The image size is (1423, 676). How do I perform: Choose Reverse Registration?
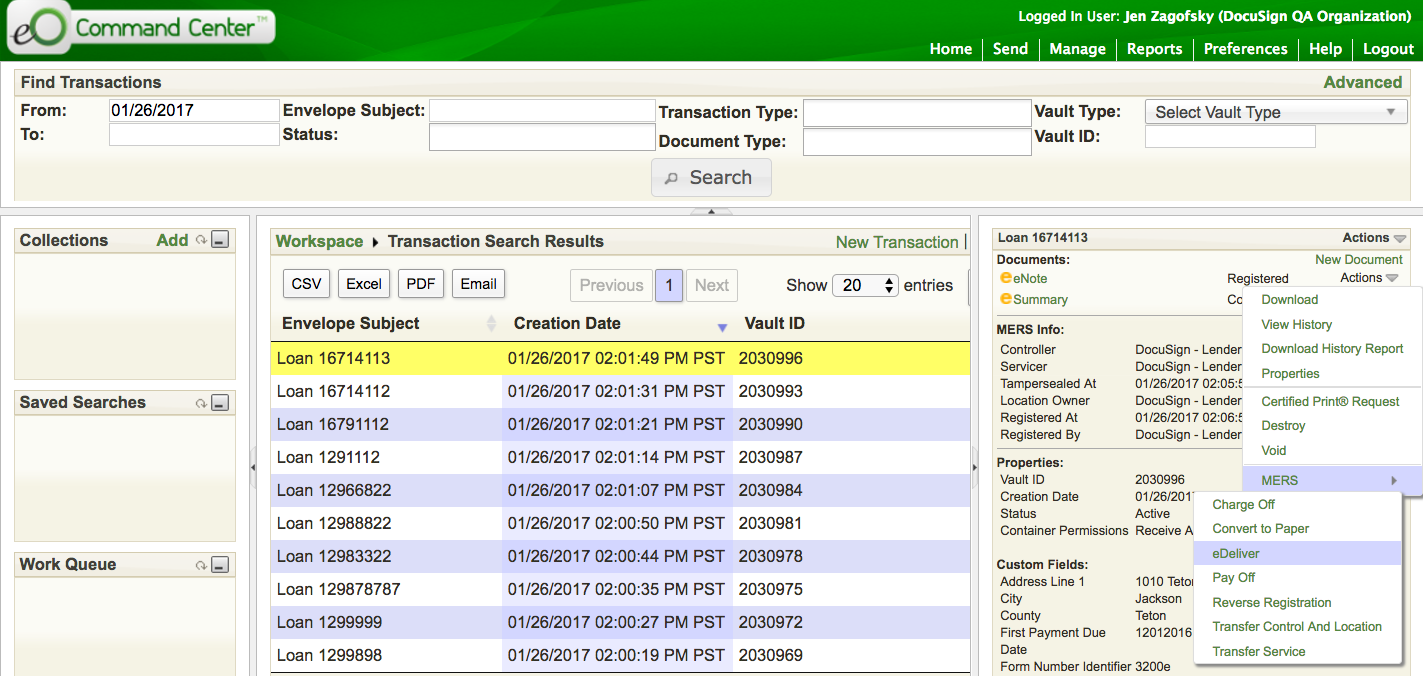[x=1271, y=602]
